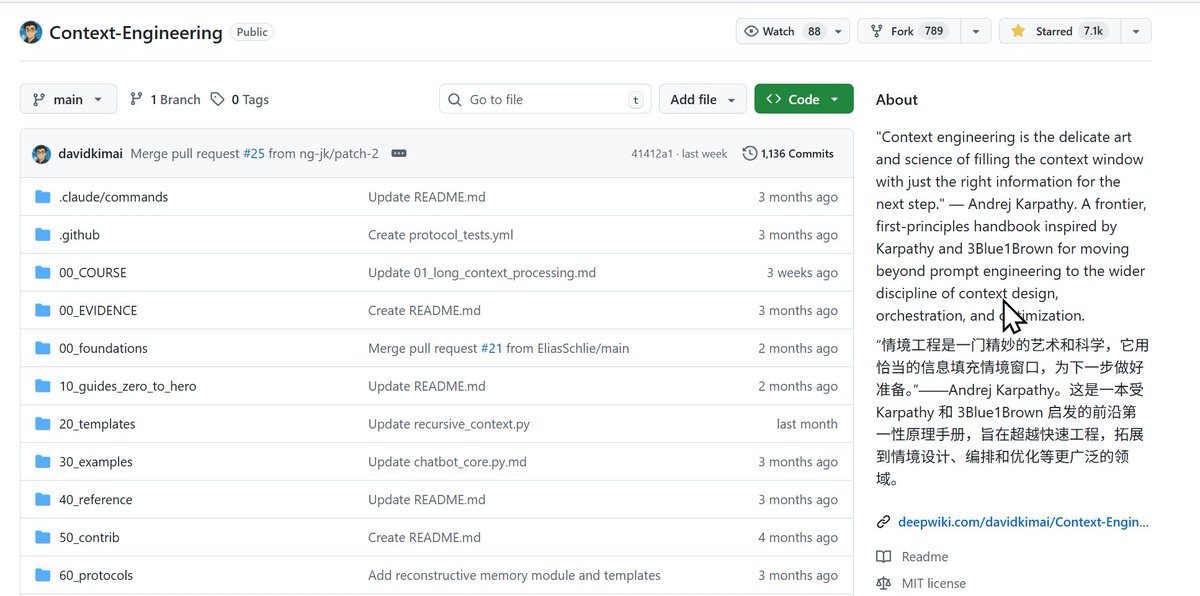The width and height of the screenshot is (1200, 596).
Task: Click the 10_guides_zero_to_hero folder icon
Action: coord(43,386)
